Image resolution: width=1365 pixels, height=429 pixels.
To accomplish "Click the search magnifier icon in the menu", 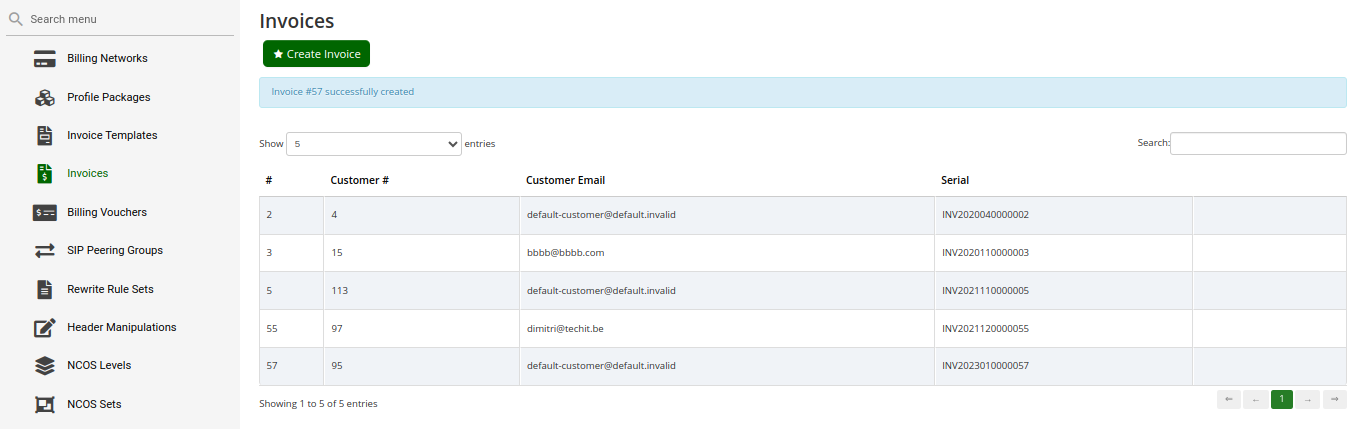I will tap(15, 19).
